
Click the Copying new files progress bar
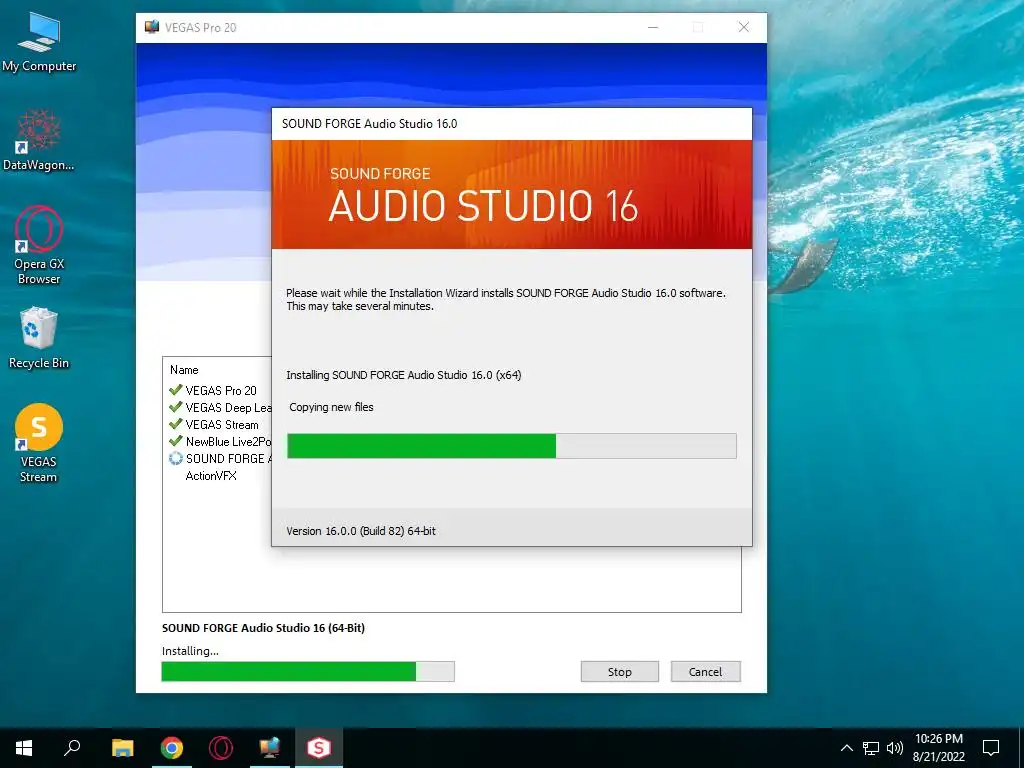click(512, 445)
